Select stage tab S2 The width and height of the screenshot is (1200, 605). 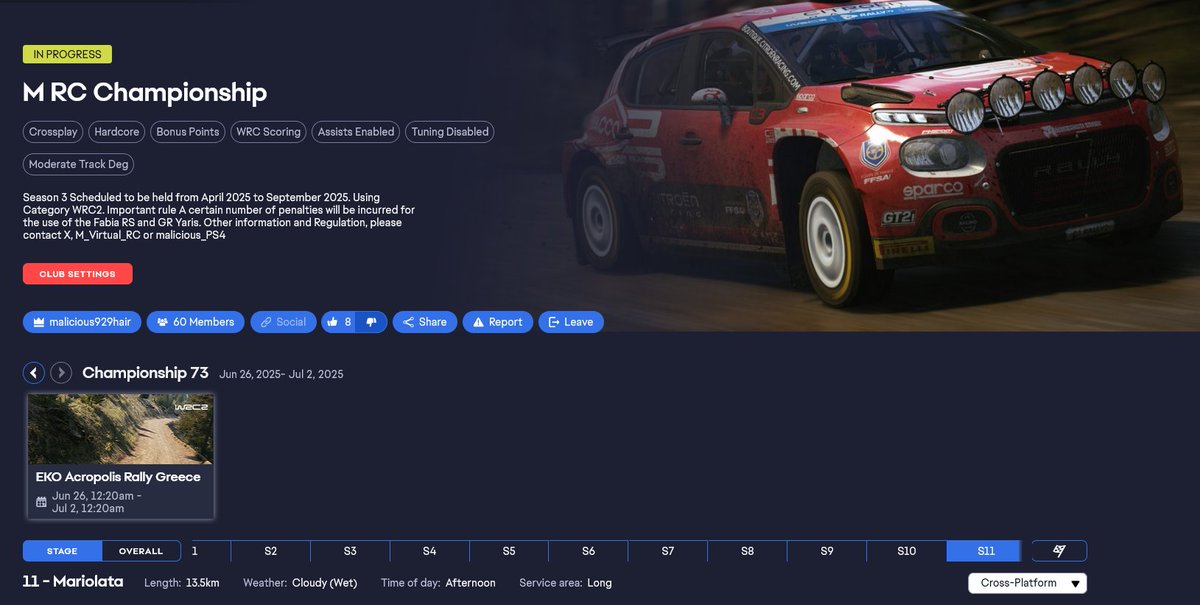[x=271, y=551]
